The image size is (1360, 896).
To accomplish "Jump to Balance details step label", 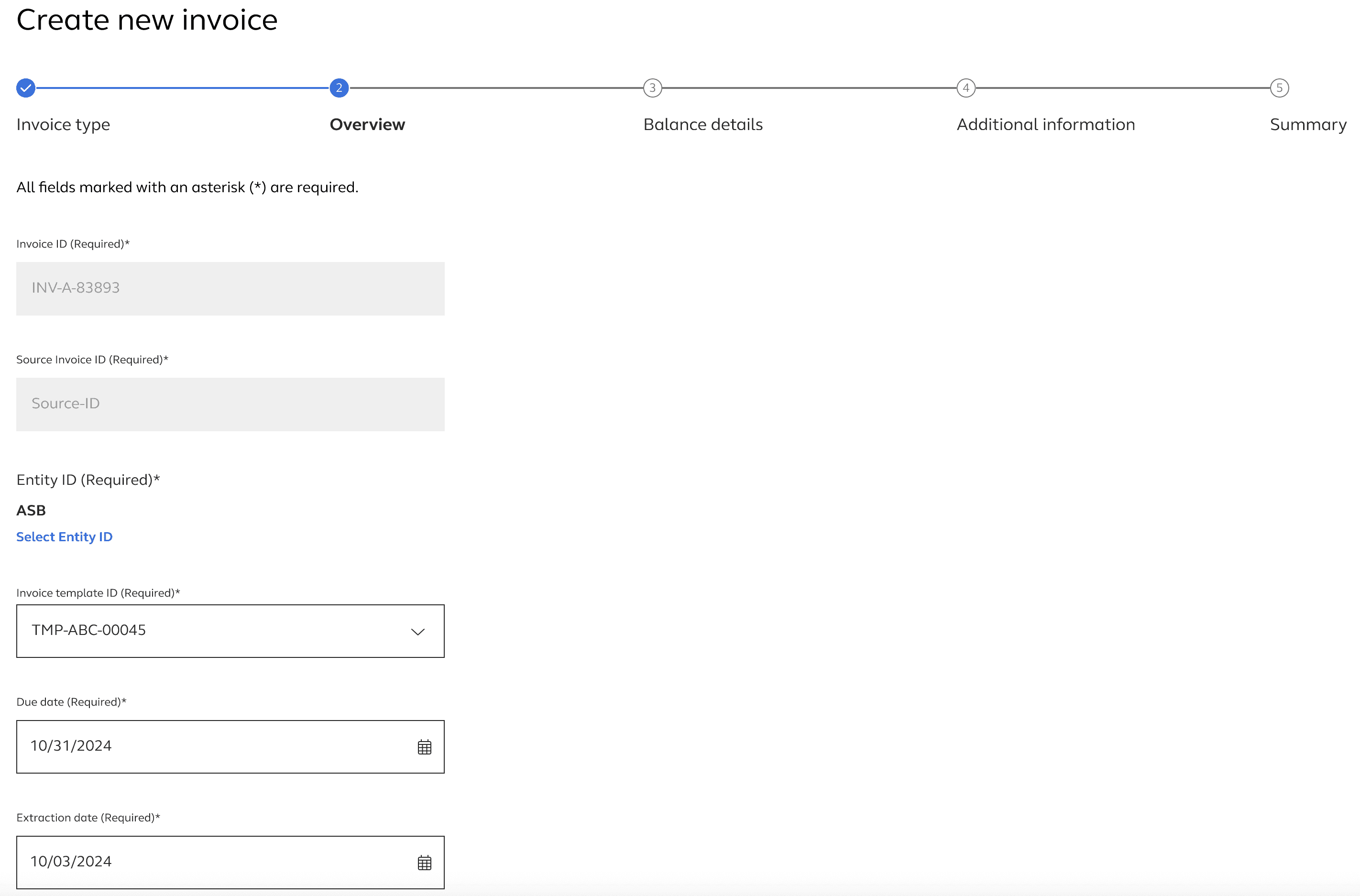I will coord(703,125).
